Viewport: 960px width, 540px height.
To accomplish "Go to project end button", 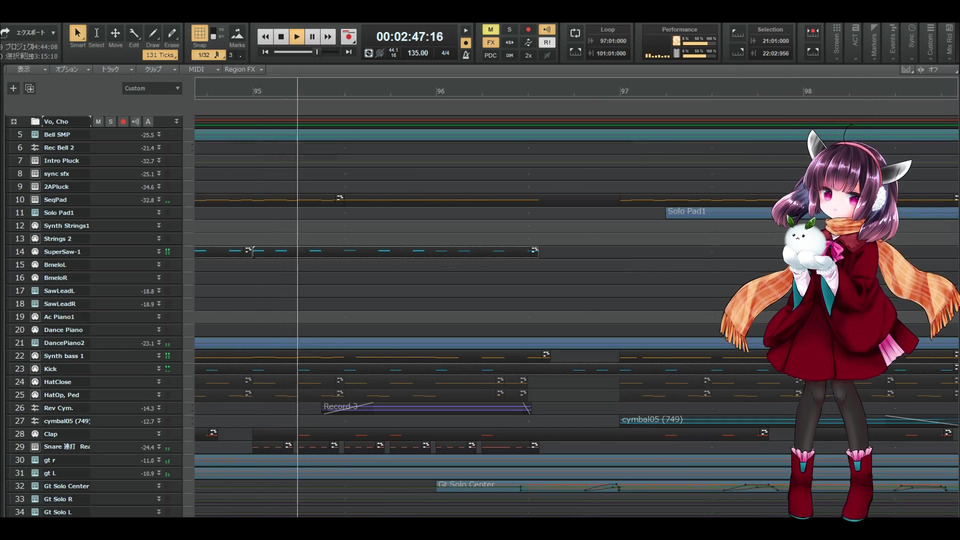I will 348,52.
